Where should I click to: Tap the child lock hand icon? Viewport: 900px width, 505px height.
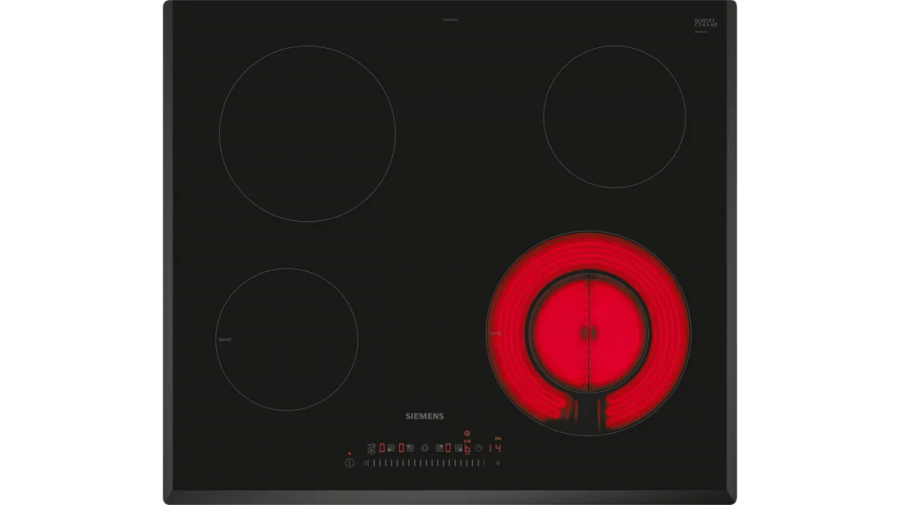coord(371,449)
